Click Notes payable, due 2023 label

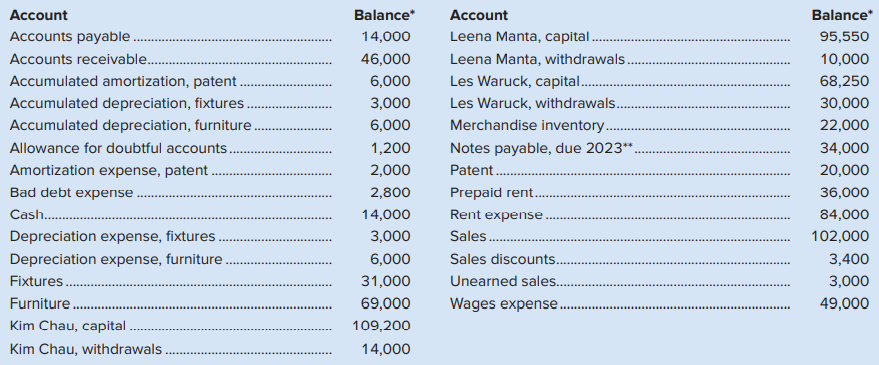(537, 148)
